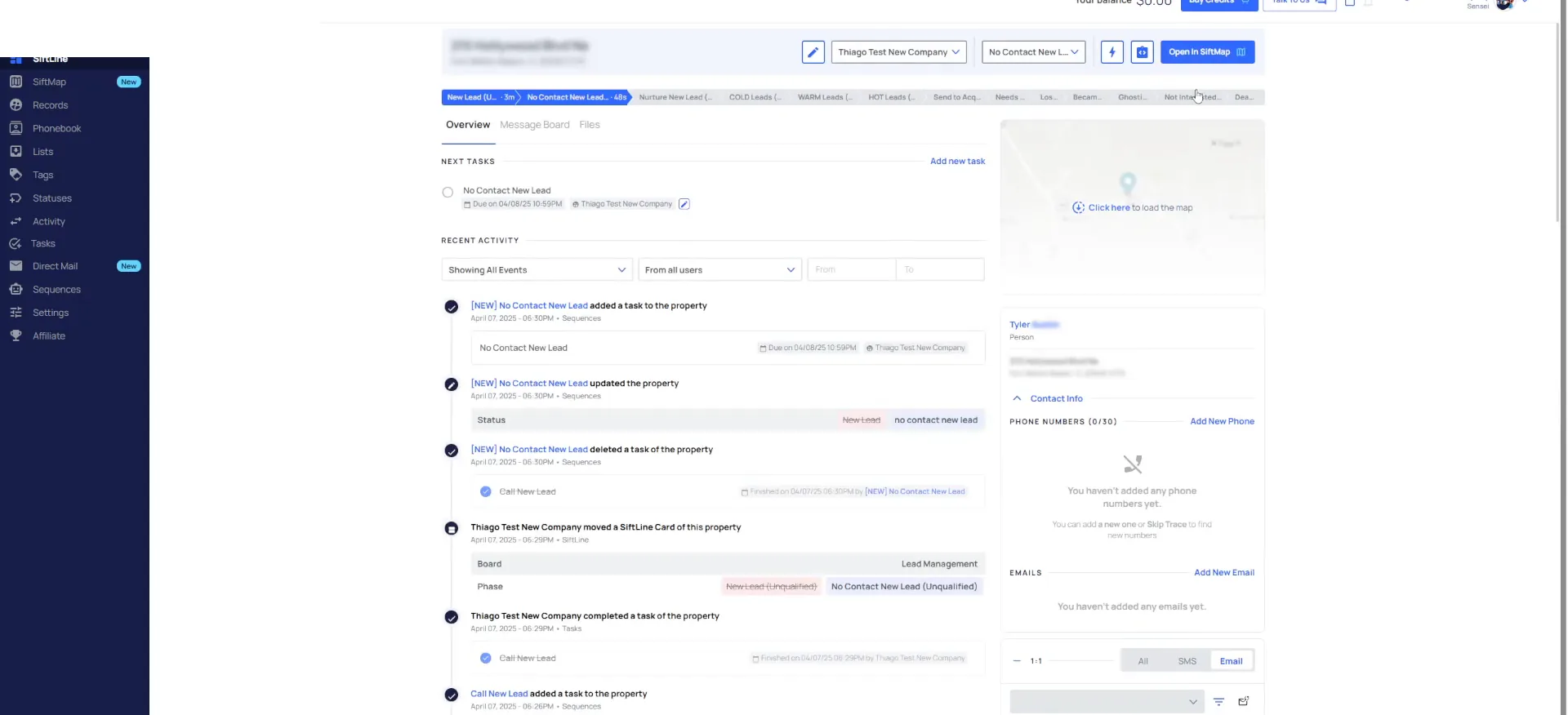Image resolution: width=1568 pixels, height=715 pixels.
Task: Open the From all users dropdown
Action: (x=719, y=270)
